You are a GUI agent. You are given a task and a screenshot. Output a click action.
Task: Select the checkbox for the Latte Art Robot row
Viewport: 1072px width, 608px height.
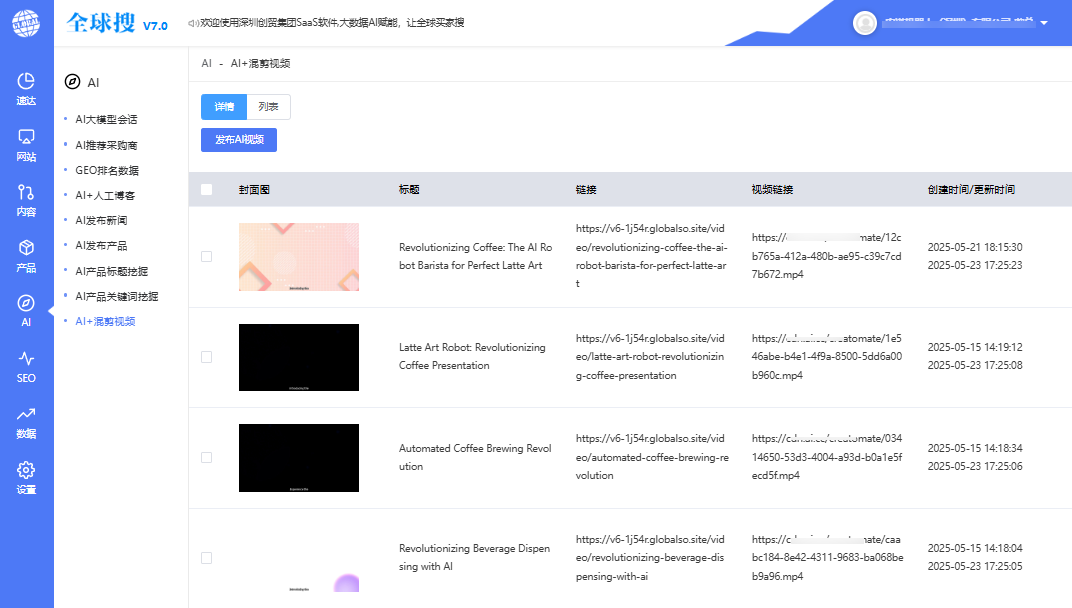pyautogui.click(x=207, y=358)
